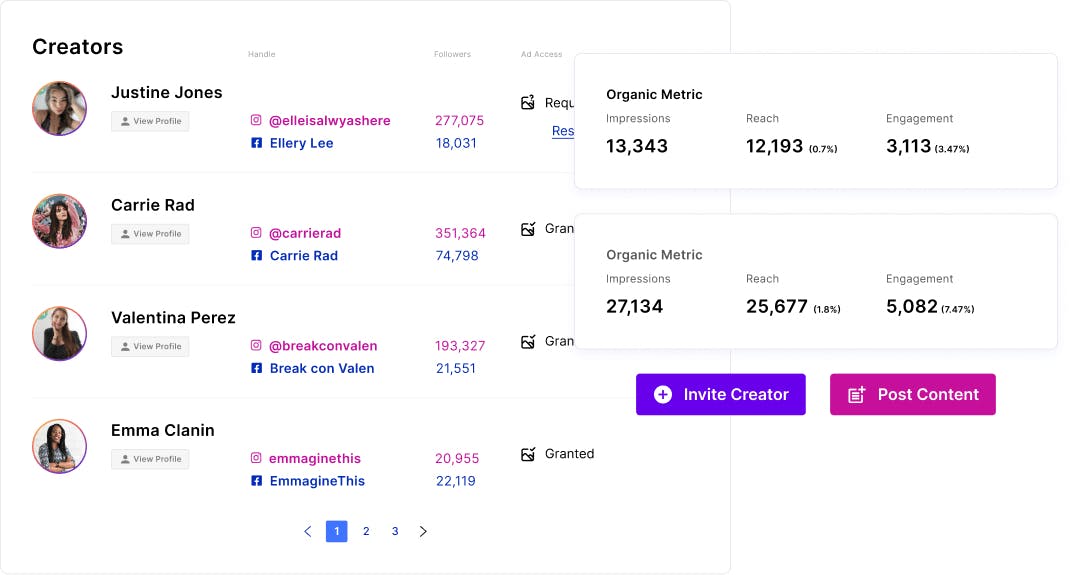The width and height of the screenshot is (1070, 575).
Task: Go to previous page using left chevron
Action: [x=308, y=531]
